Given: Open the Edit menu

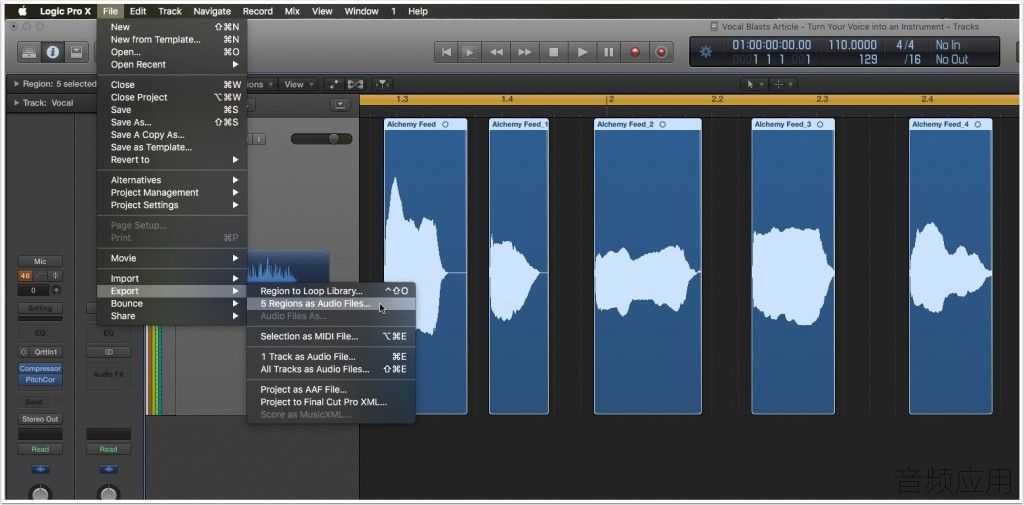Looking at the screenshot, I should pyautogui.click(x=138, y=10).
